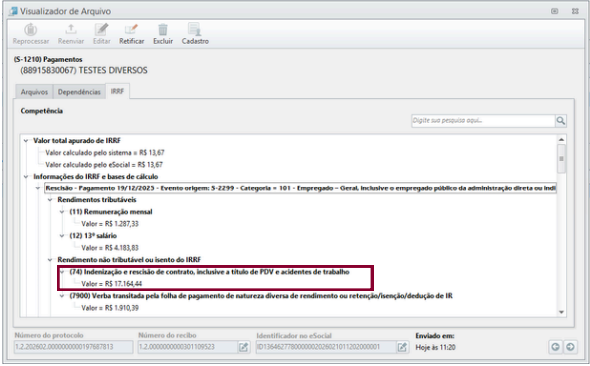Click the tree scrollbar up arrow
Image resolution: width=590 pixels, height=366 pixels.
click(x=561, y=140)
